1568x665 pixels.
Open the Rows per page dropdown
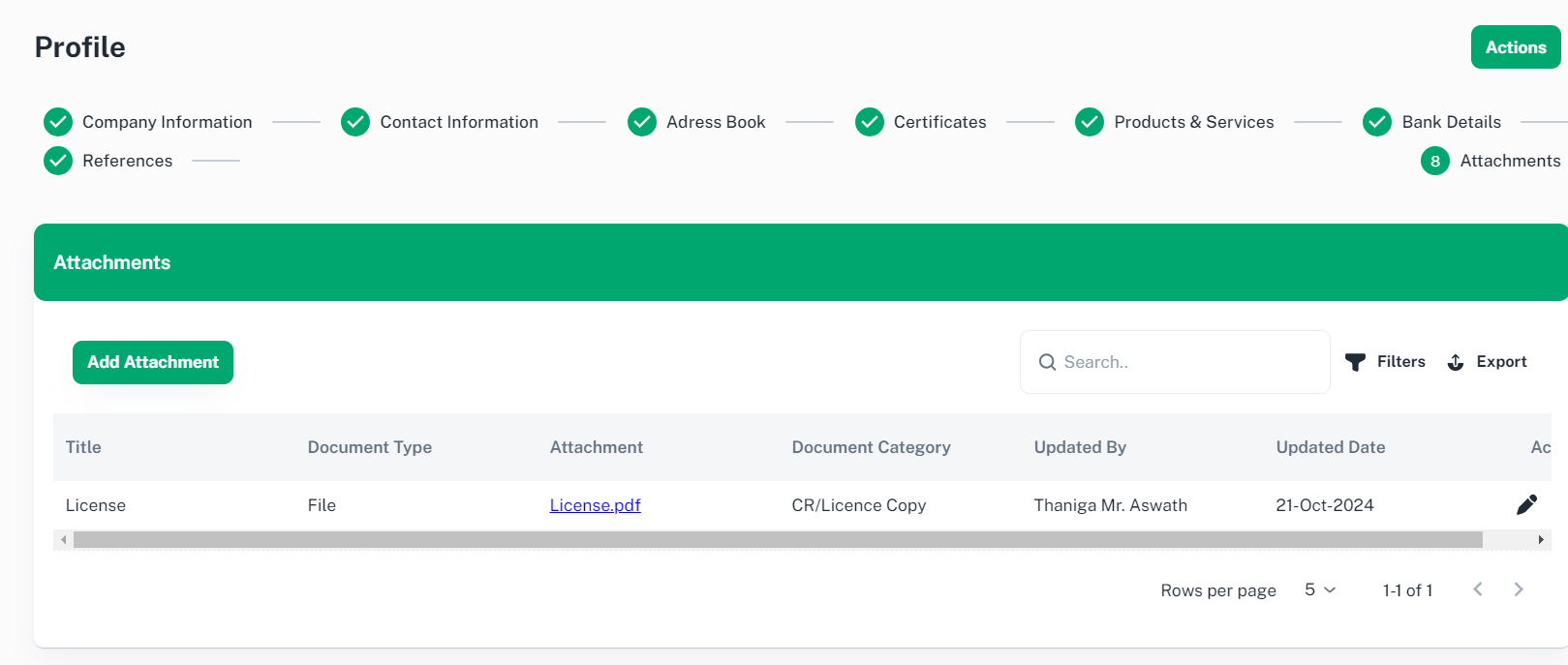pyautogui.click(x=1319, y=589)
